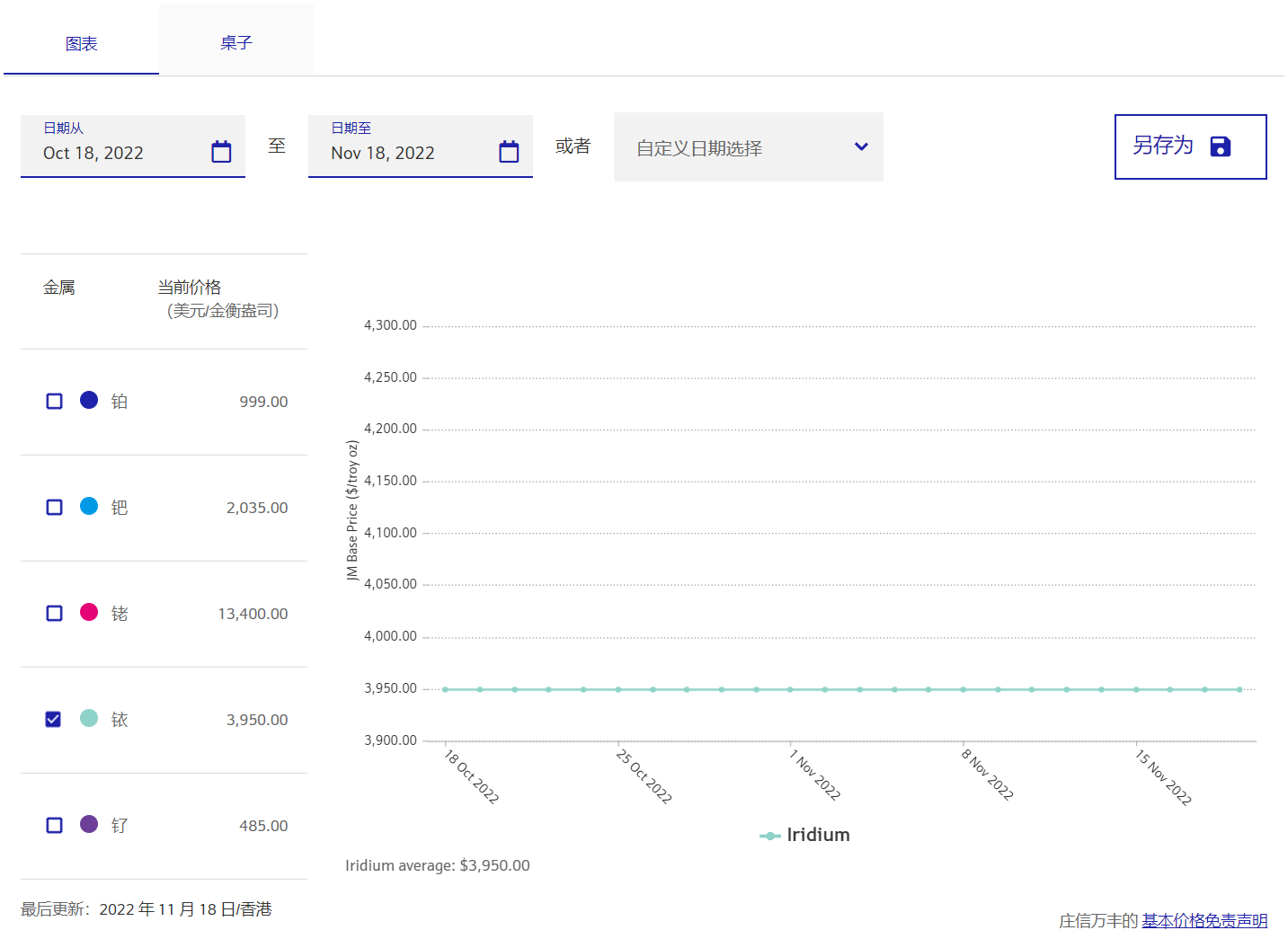Click the teal iridium color dot
Viewport: 1288px width, 939px height.
click(x=89, y=718)
